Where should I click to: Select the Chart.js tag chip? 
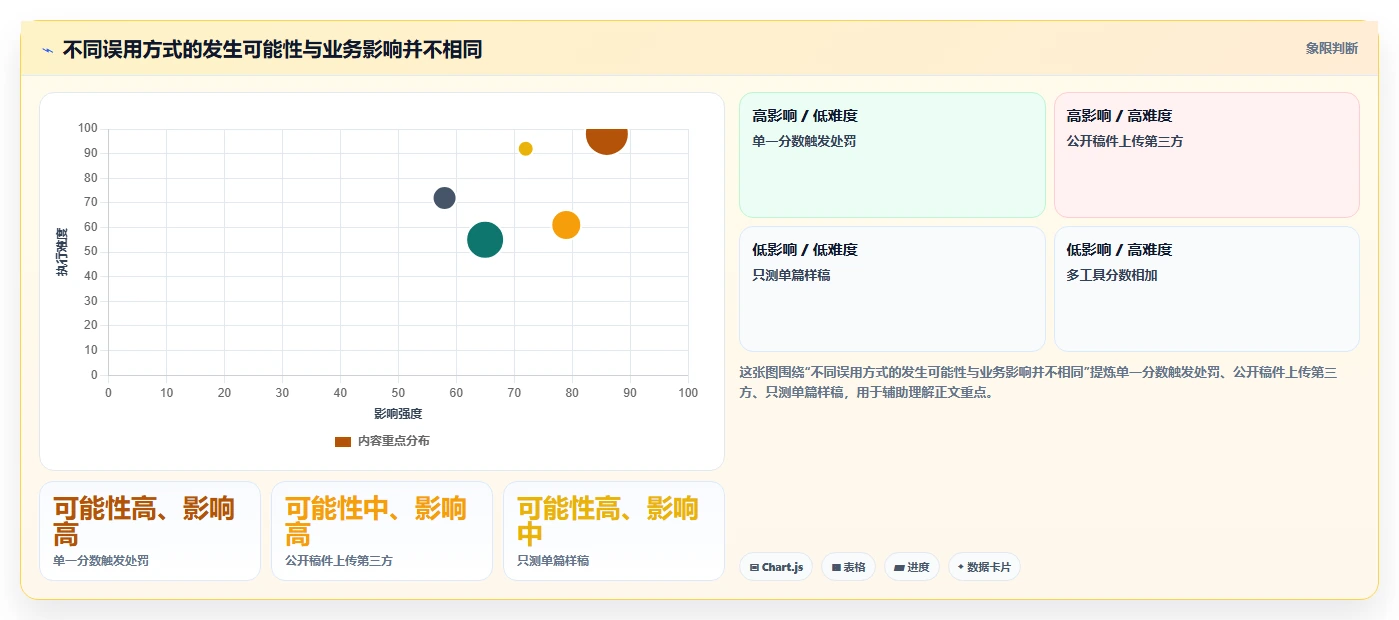(x=776, y=567)
